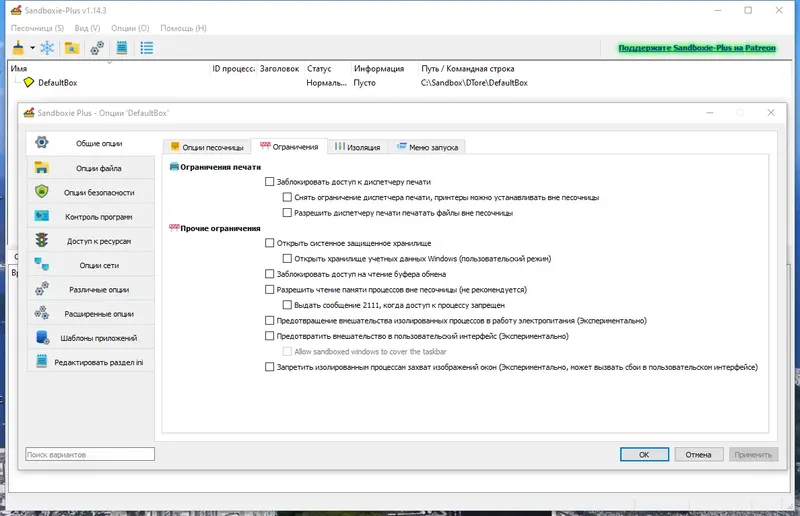Click the gear icon beside Общие опции
This screenshot has width=800, height=516.
[x=42, y=142]
